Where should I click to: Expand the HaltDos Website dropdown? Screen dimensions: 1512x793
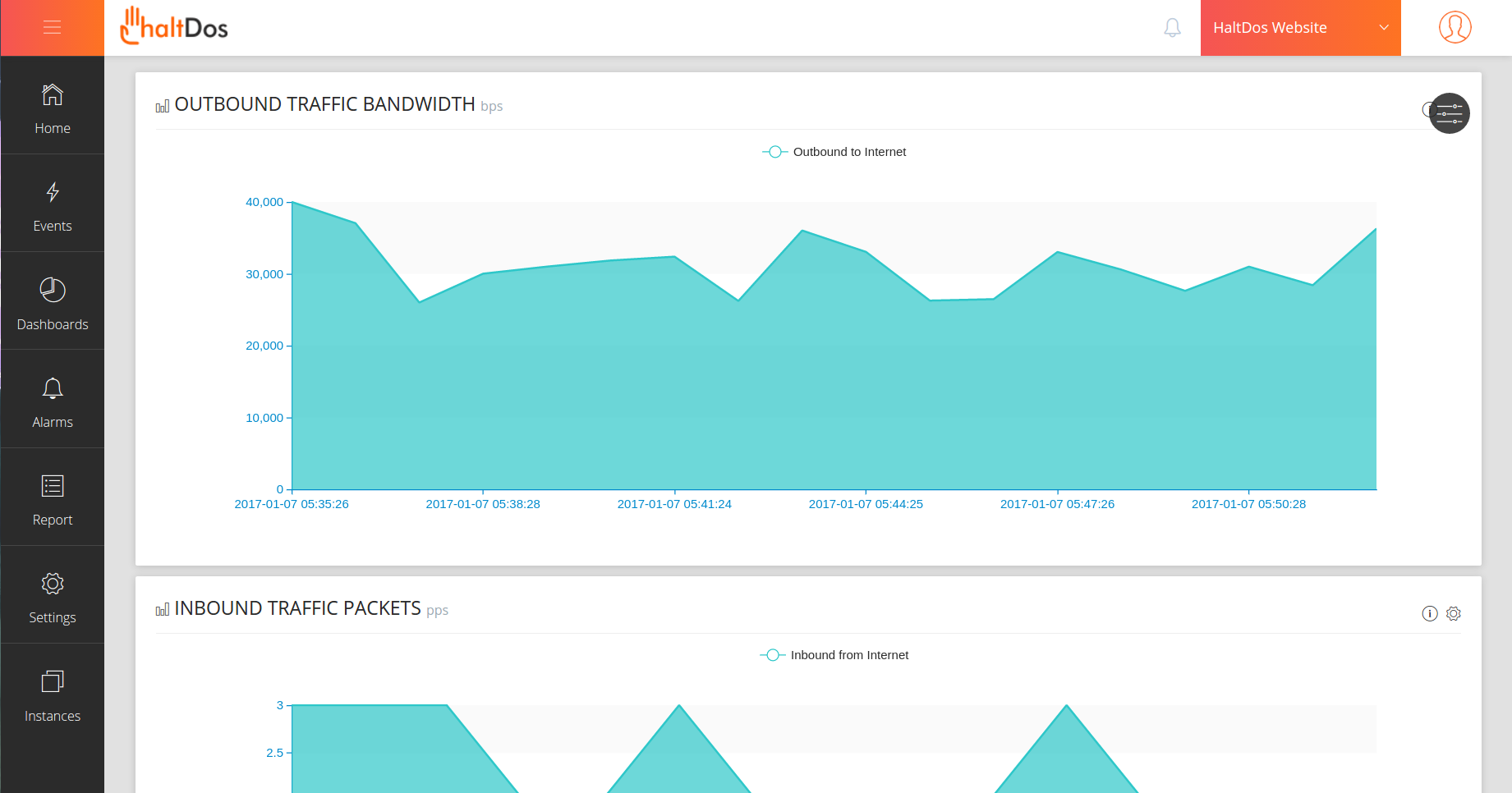click(x=1301, y=28)
